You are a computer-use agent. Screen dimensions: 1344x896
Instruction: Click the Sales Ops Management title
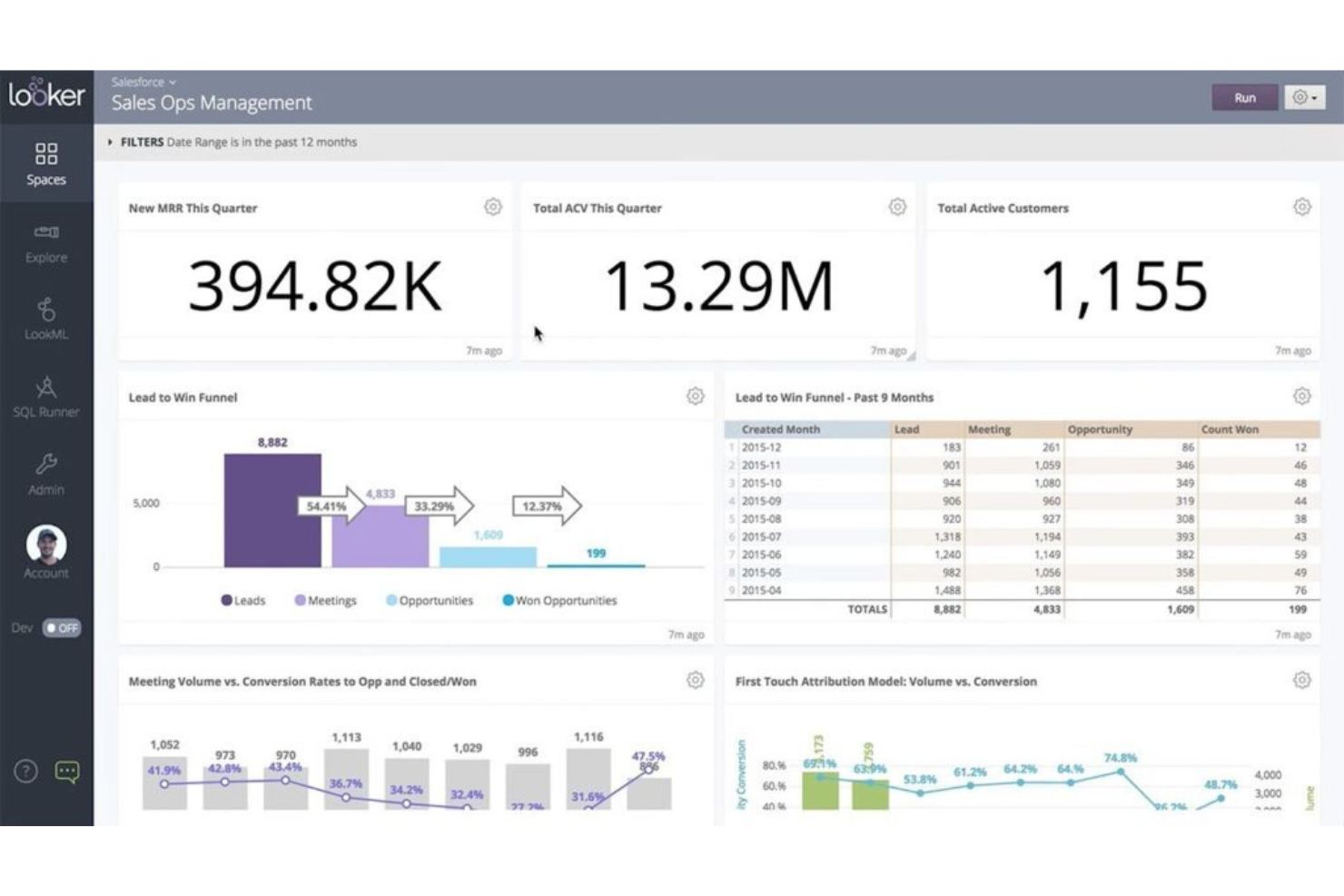tap(212, 103)
